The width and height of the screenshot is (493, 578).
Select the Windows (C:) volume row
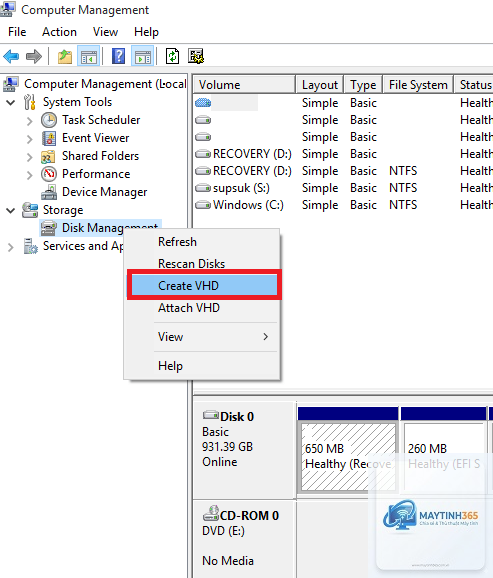(x=343, y=205)
